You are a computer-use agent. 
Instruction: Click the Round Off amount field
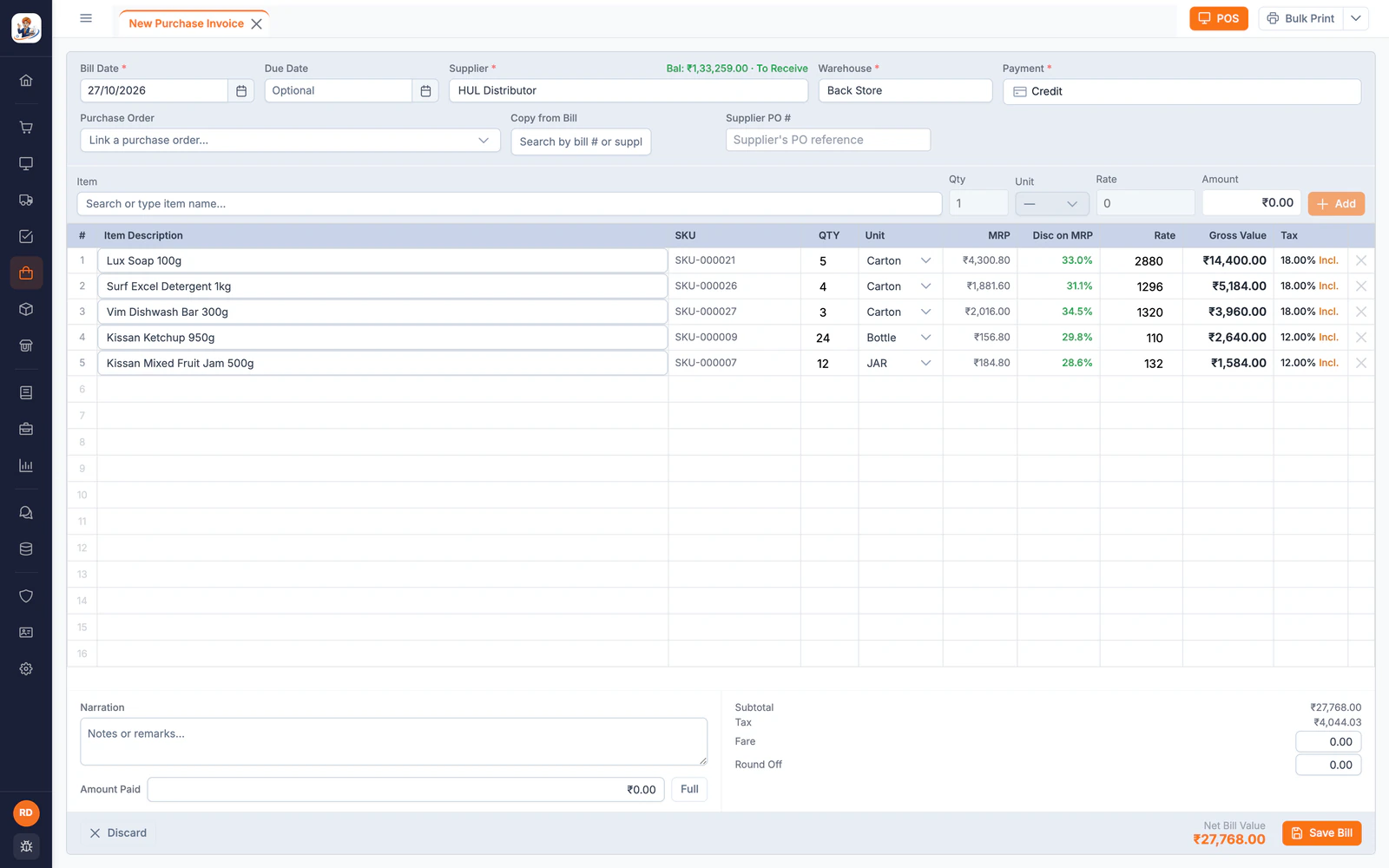tap(1328, 765)
